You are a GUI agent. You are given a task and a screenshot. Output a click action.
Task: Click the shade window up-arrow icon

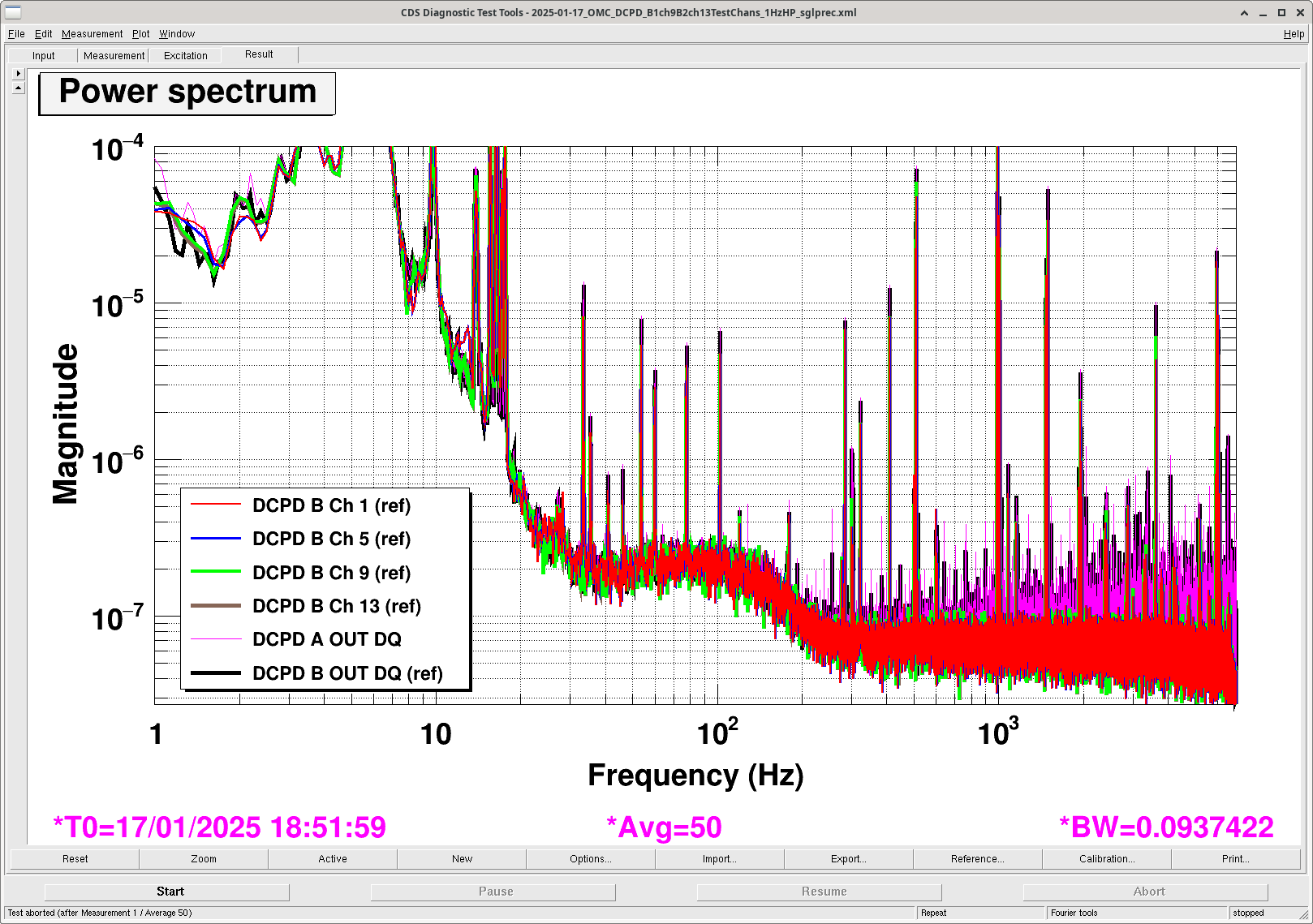(x=1244, y=13)
